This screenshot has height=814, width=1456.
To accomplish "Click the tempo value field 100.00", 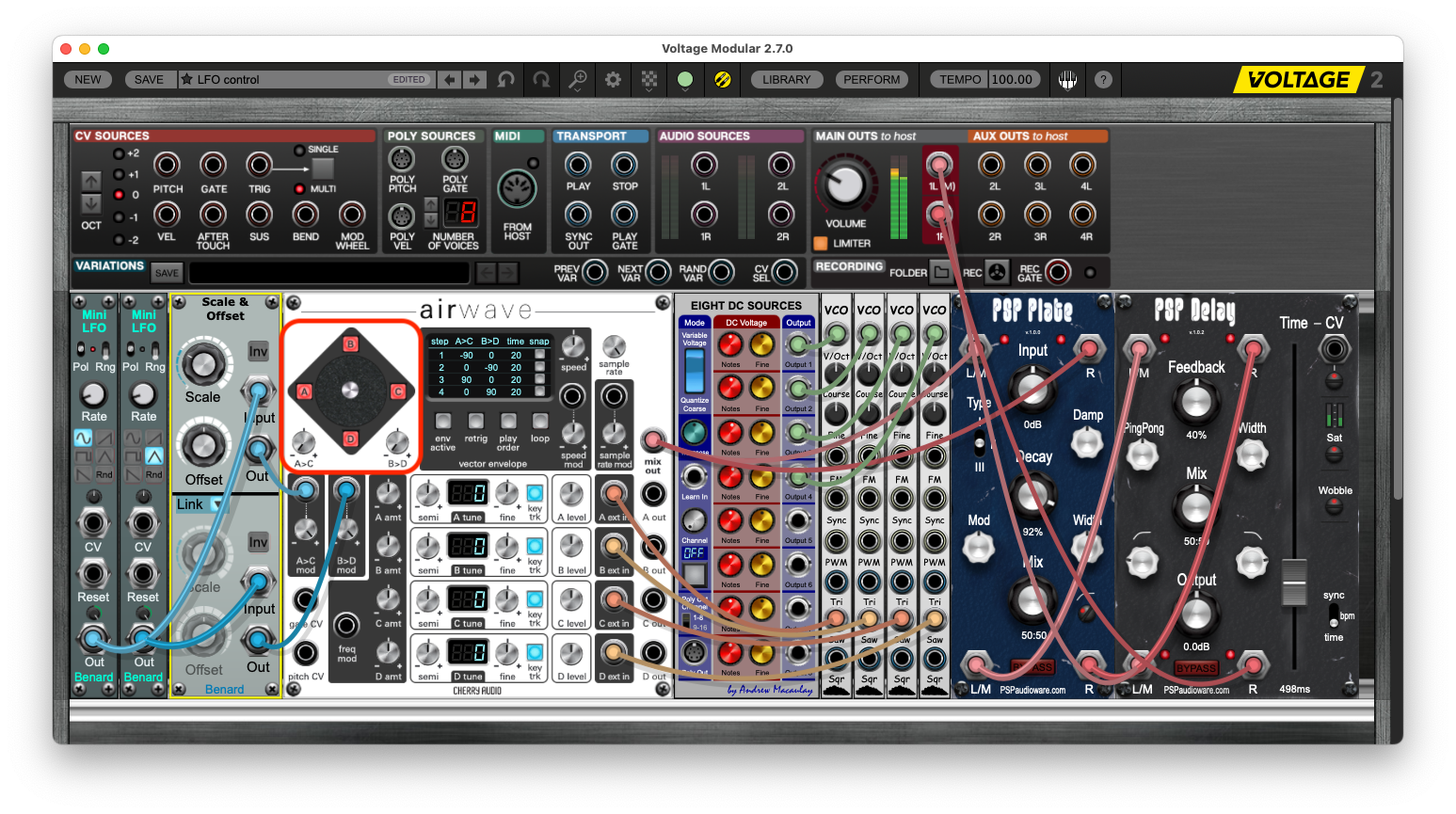I will click(x=1013, y=80).
